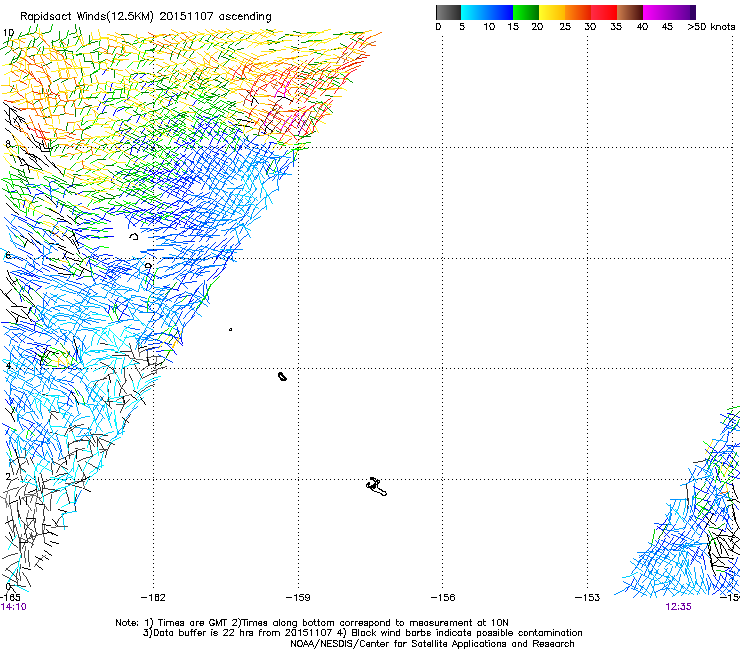The height and width of the screenshot is (650, 740).
Task: Click the legend label '15'
Action: point(513,27)
